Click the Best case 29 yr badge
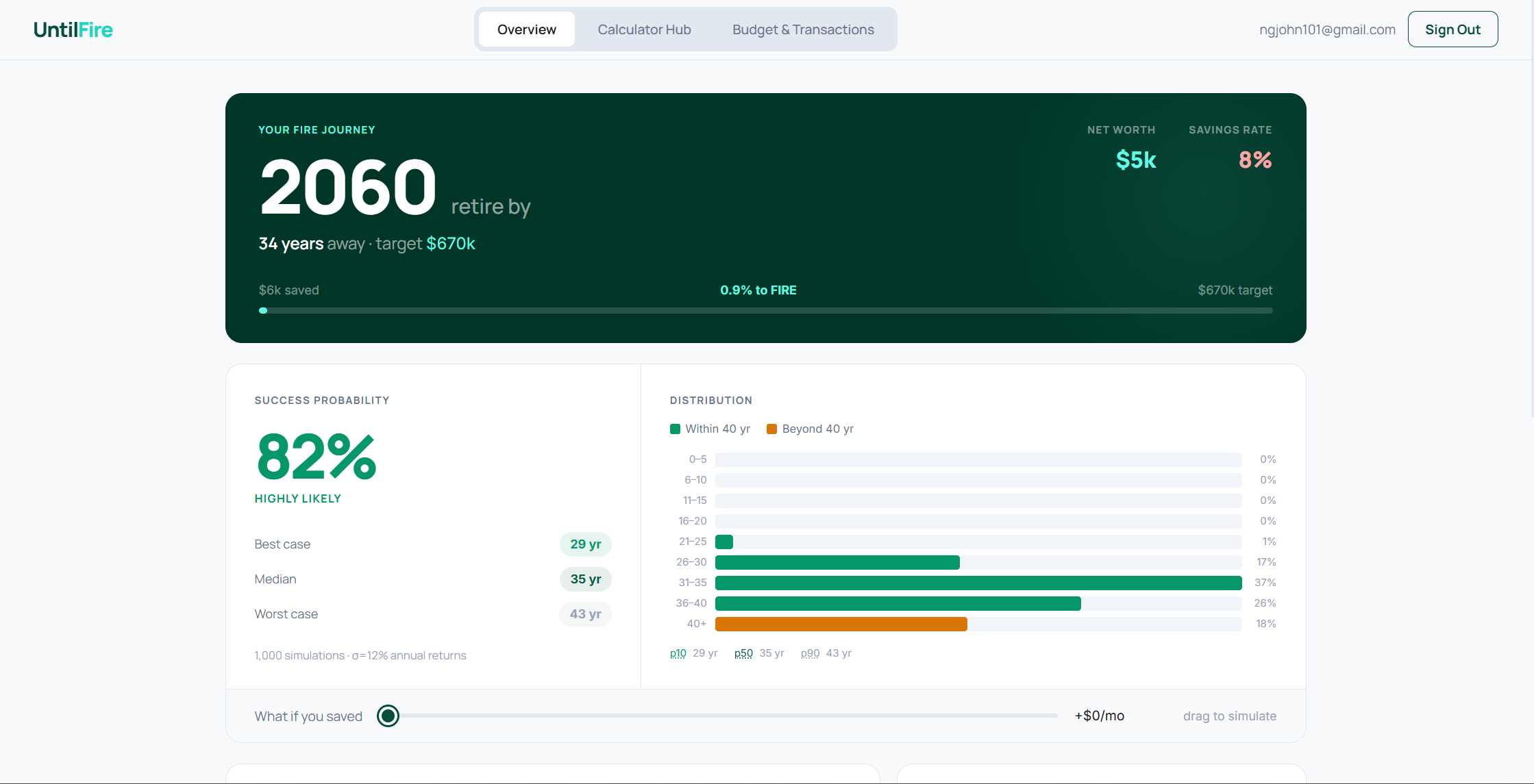This screenshot has height=784, width=1534. point(585,544)
